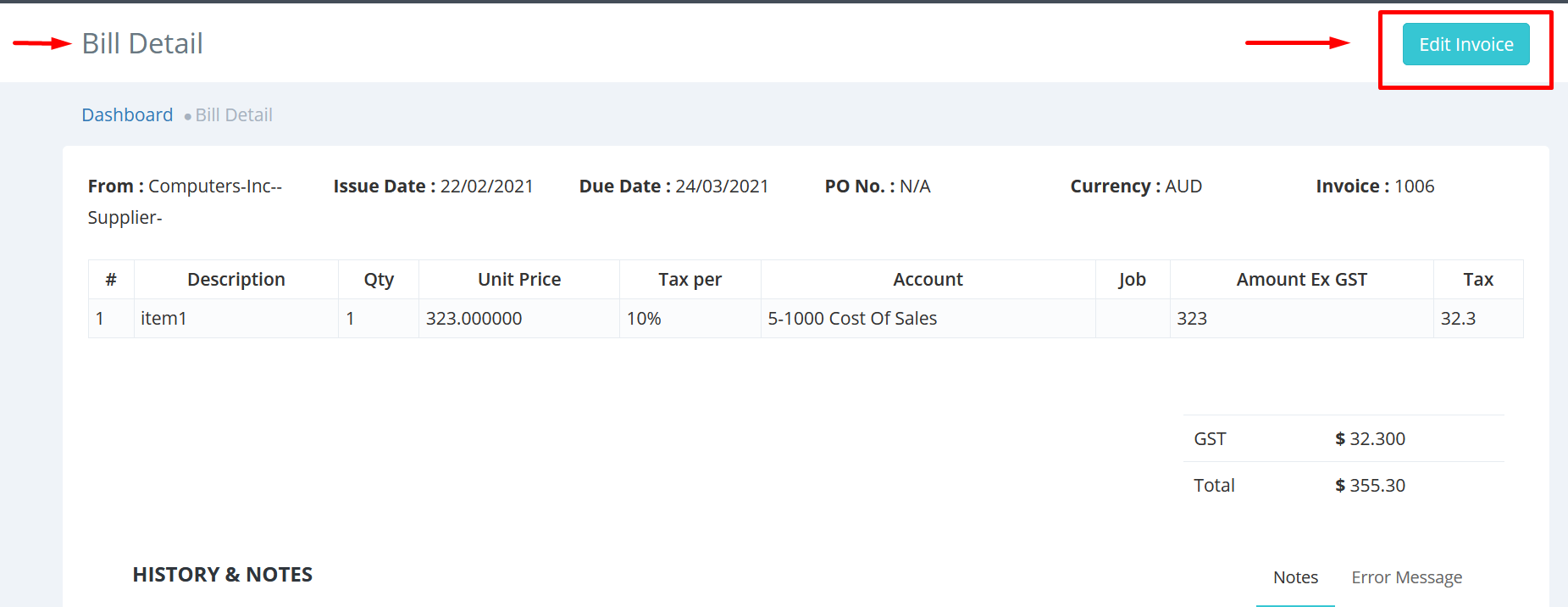Click the PO No. N/A field
1568x607 pixels.
pyautogui.click(x=878, y=187)
